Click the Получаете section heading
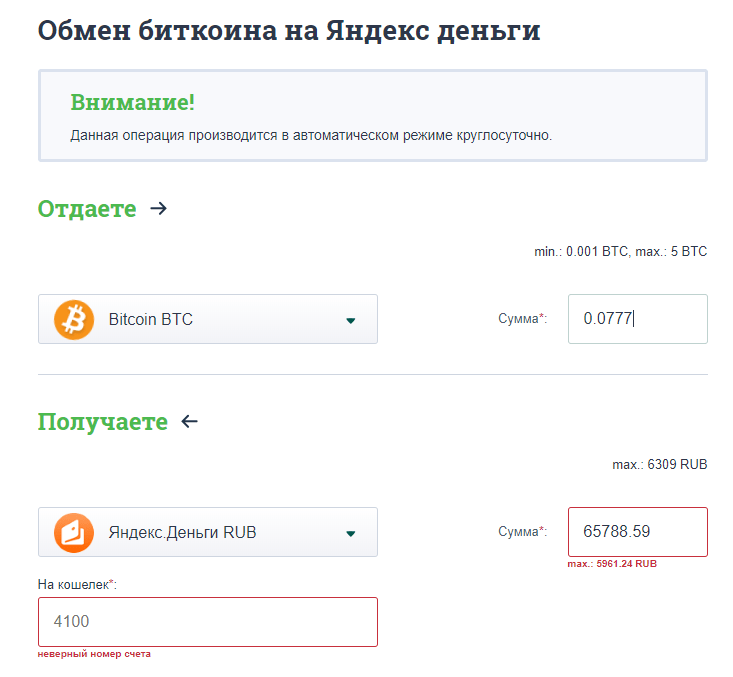Image resolution: width=733 pixels, height=677 pixels. point(103,422)
